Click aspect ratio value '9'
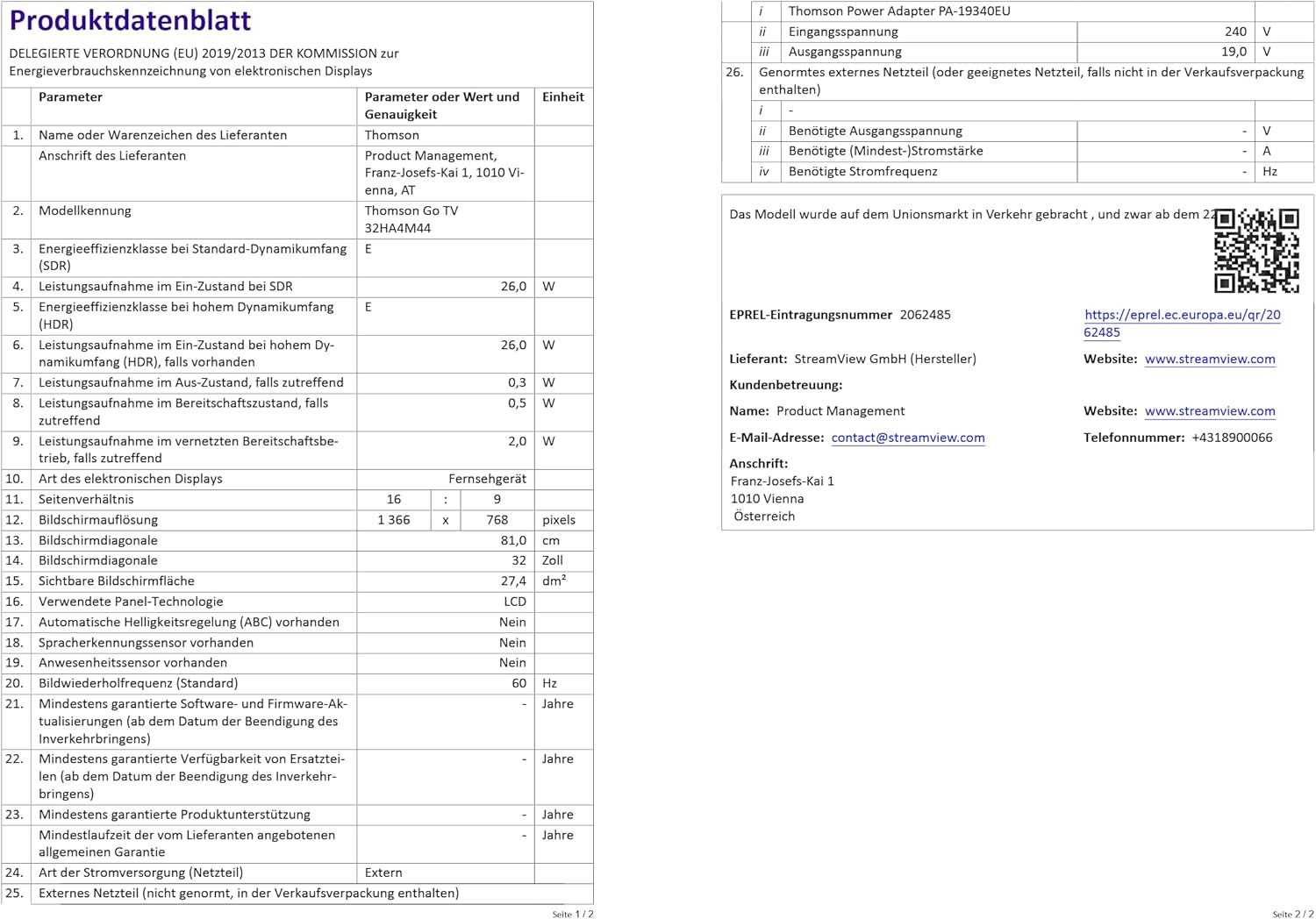Screen dimensions: 1316x919 pyautogui.click(x=497, y=499)
